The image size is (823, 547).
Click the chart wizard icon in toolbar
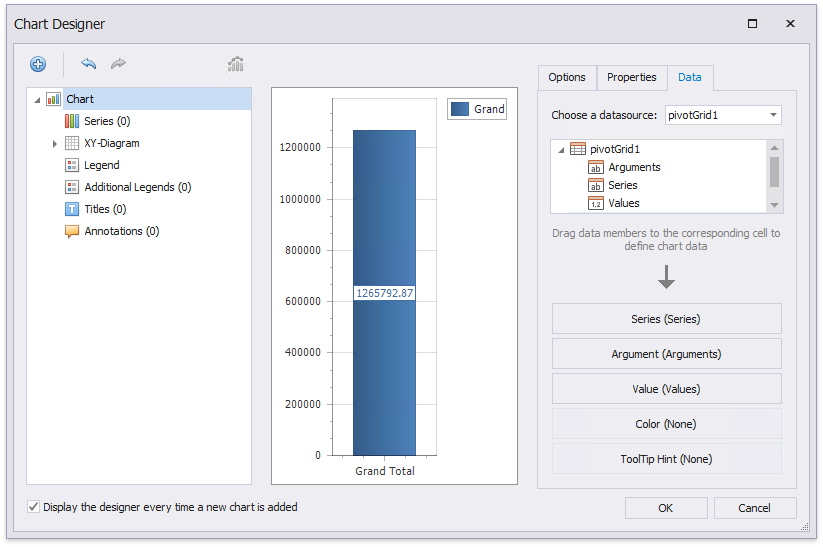(x=236, y=64)
